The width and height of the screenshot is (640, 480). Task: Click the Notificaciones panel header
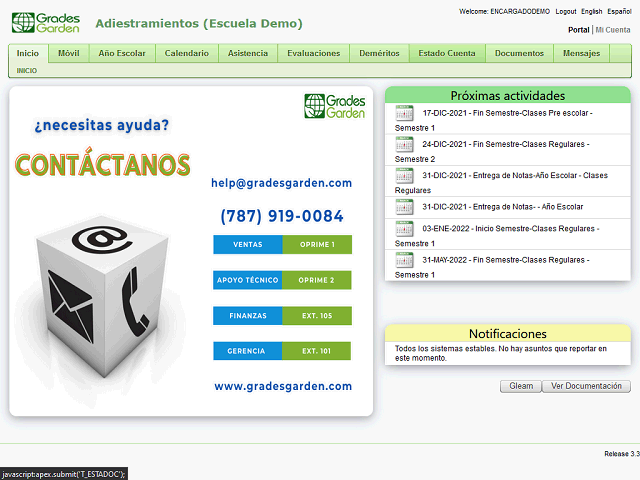[508, 333]
